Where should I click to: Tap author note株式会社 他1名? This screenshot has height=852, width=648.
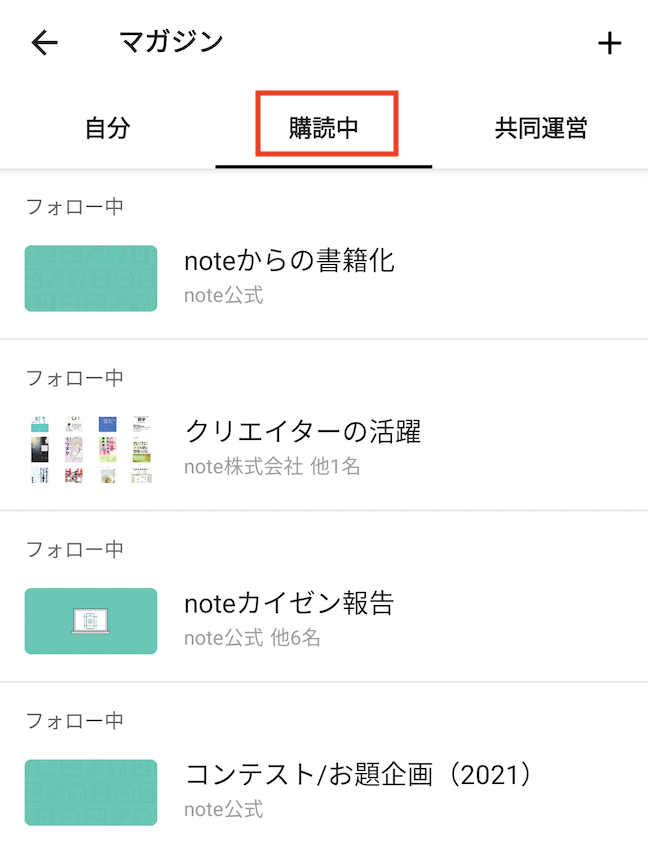(272, 466)
